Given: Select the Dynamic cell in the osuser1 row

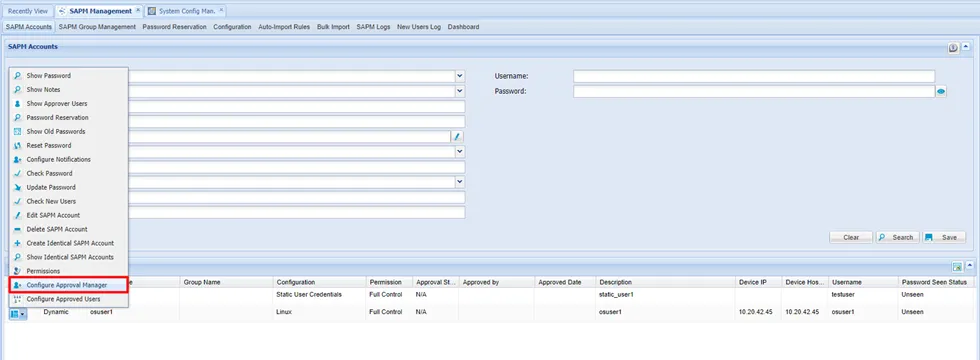Looking at the screenshot, I should [x=56, y=312].
